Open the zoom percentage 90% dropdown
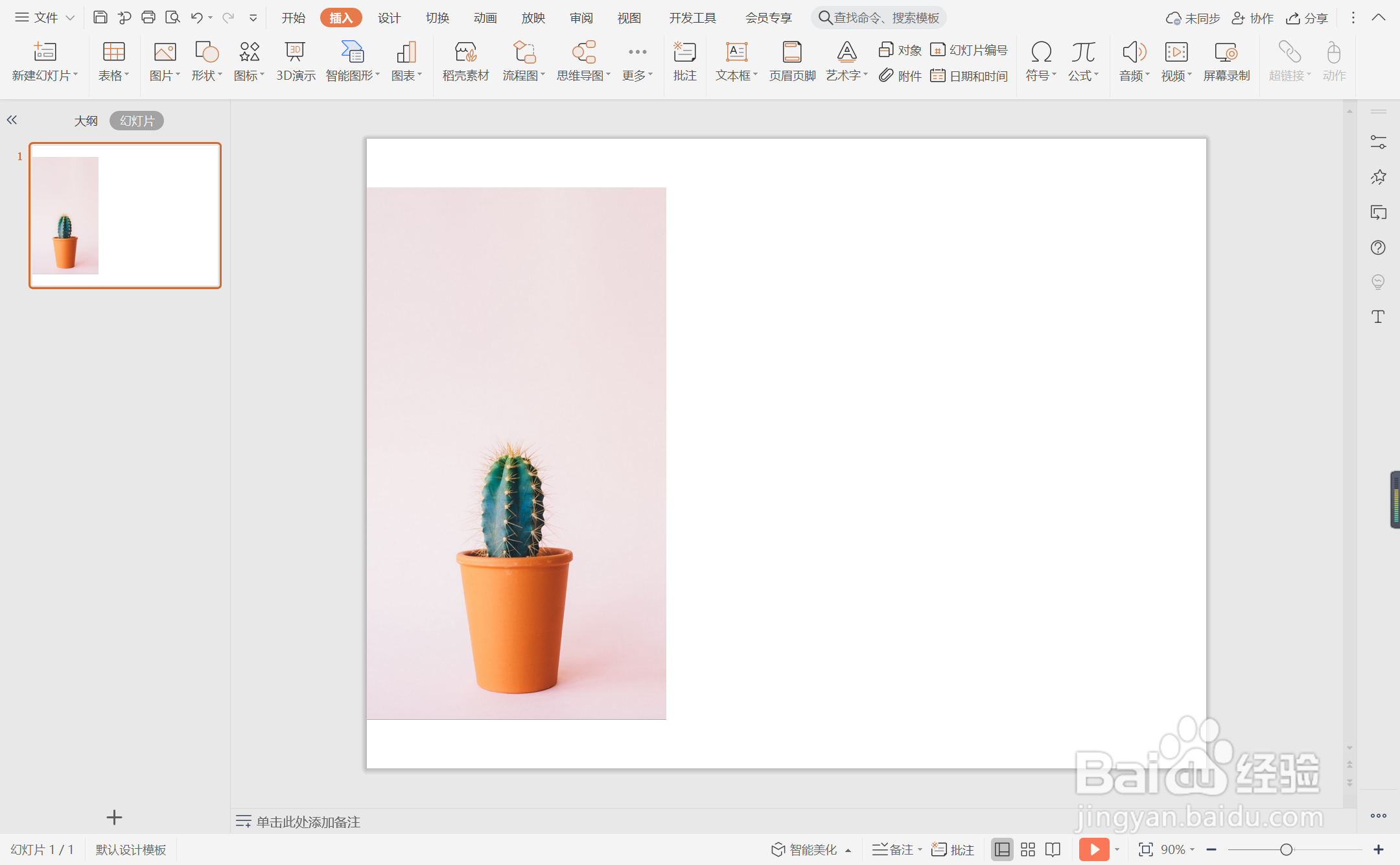Viewport: 1400px width, 865px height. (x=1192, y=849)
